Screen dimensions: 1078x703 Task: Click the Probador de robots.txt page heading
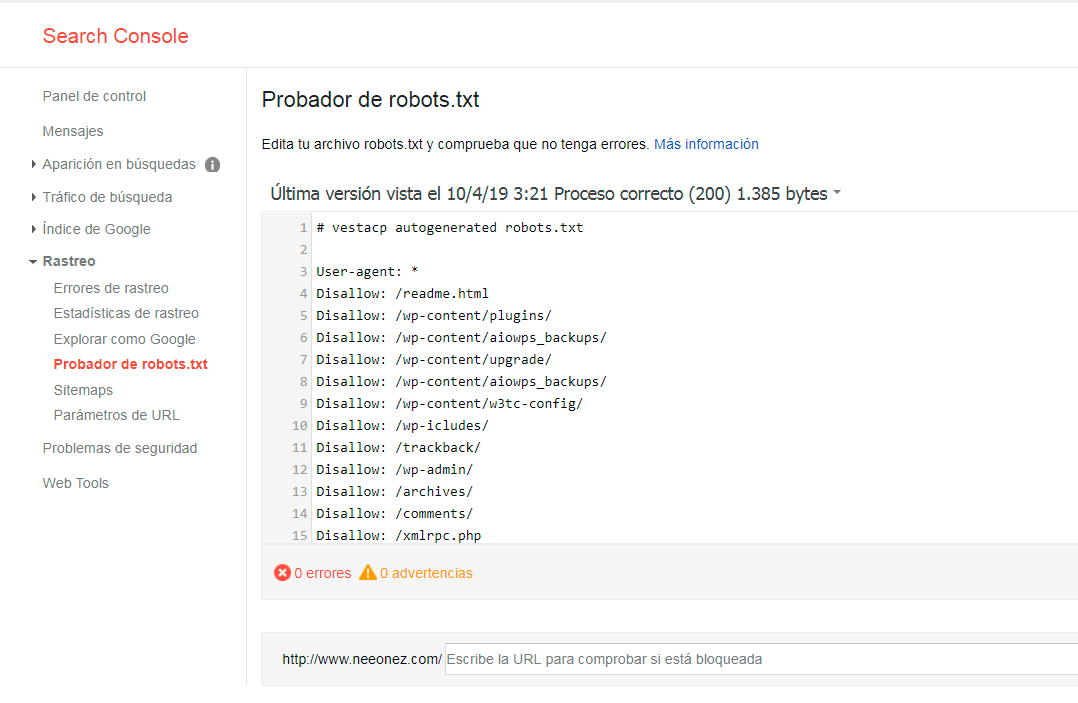click(x=371, y=100)
